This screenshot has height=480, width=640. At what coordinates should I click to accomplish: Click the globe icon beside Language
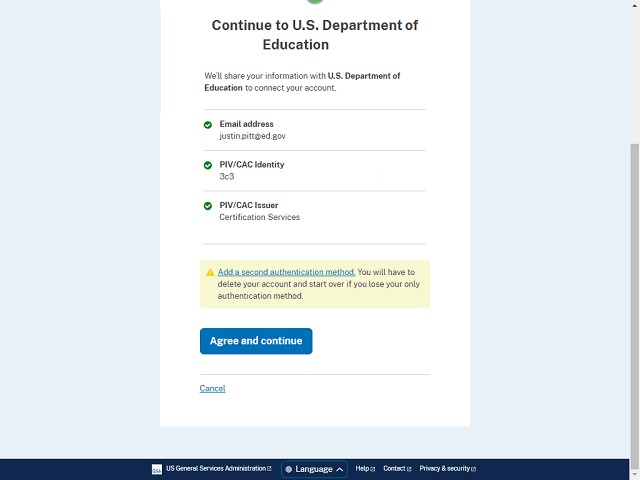point(289,469)
